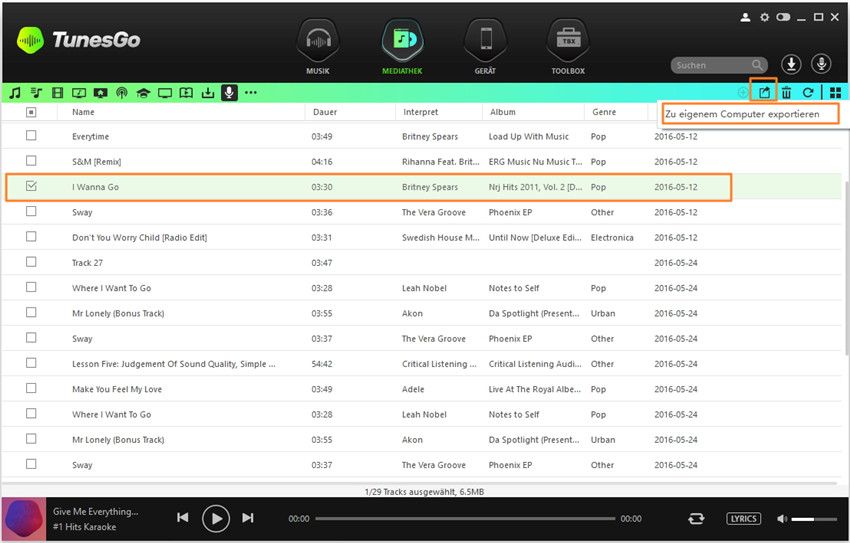Click the vertical scrollbar of track list
The height and width of the screenshot is (543, 850).
tap(846, 268)
